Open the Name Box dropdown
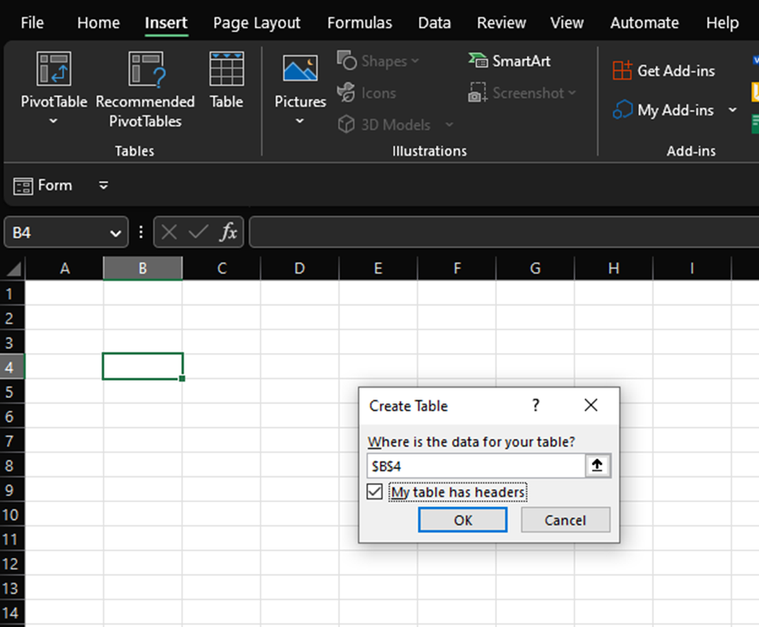 (x=115, y=233)
